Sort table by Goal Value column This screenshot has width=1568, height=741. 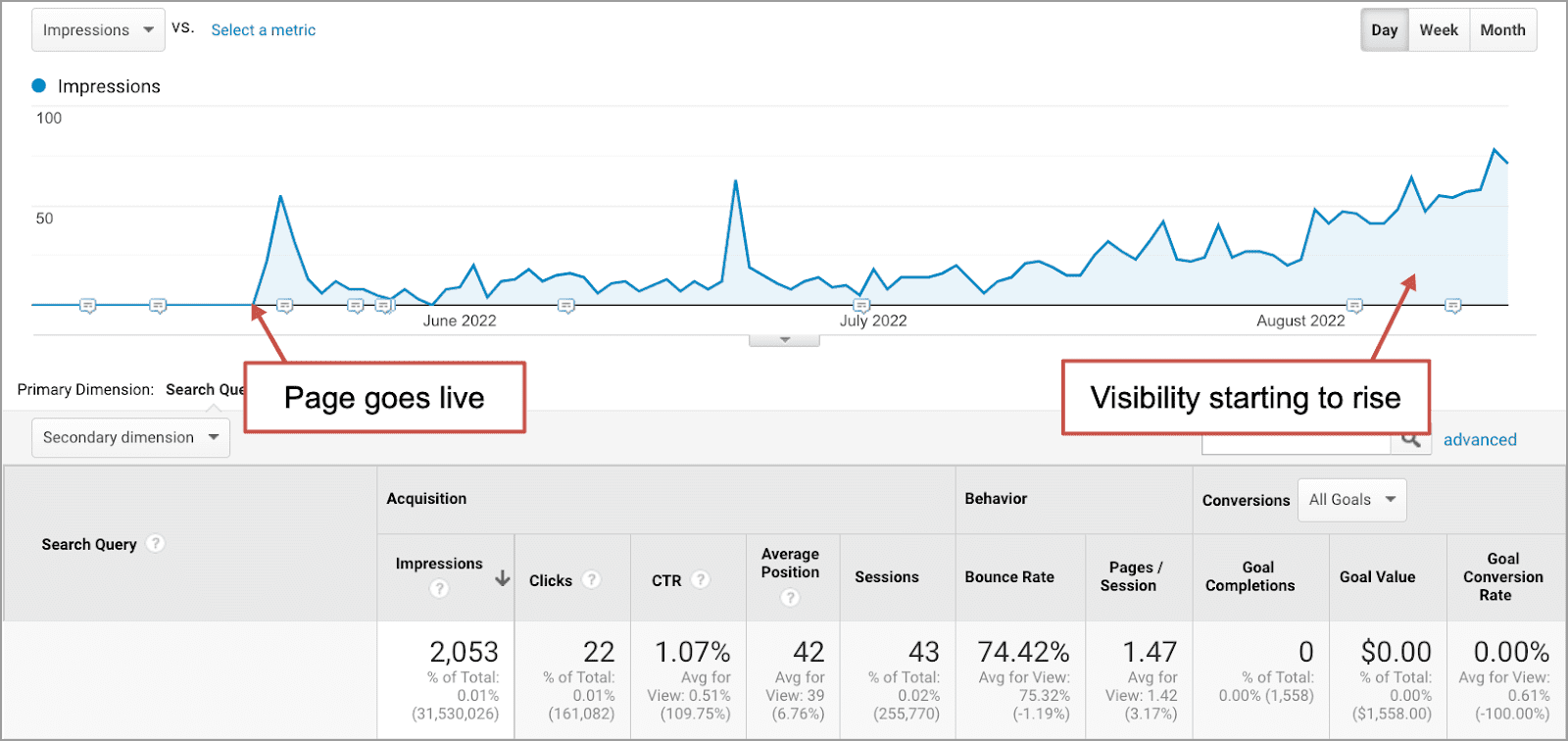pyautogui.click(x=1378, y=577)
